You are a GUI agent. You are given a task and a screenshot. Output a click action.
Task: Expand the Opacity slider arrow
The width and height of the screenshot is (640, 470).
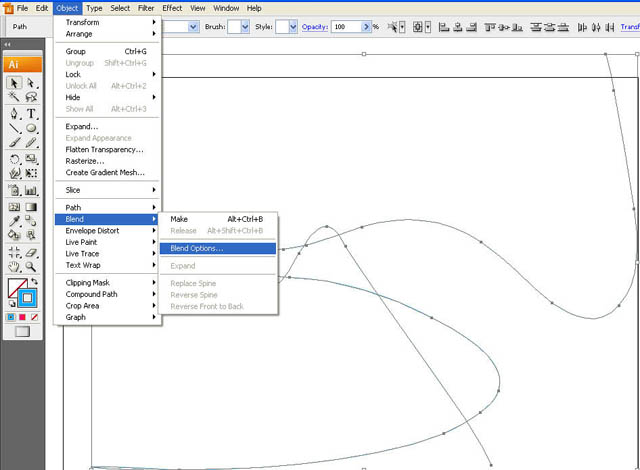(366, 27)
